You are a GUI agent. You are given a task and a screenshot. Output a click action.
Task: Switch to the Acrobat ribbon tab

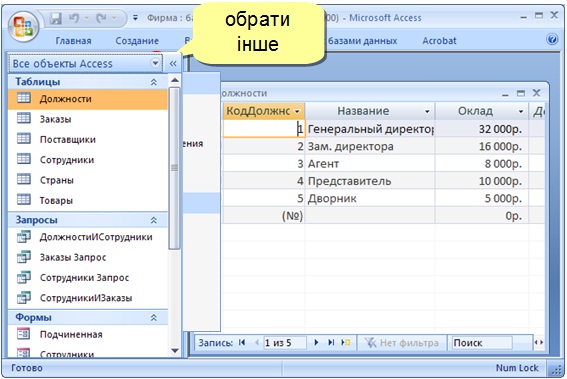pos(439,41)
